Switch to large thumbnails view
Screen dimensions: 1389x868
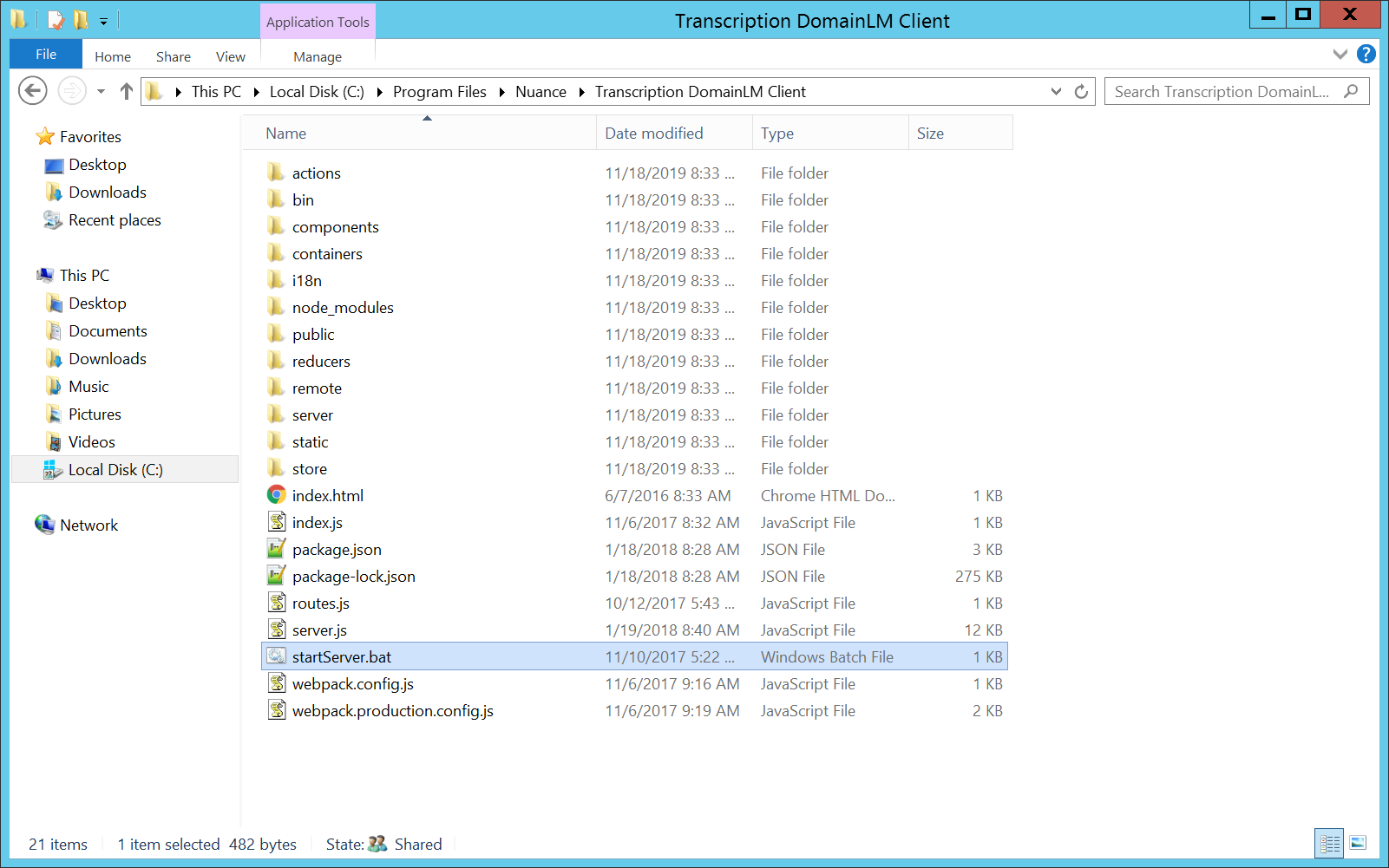1356,842
